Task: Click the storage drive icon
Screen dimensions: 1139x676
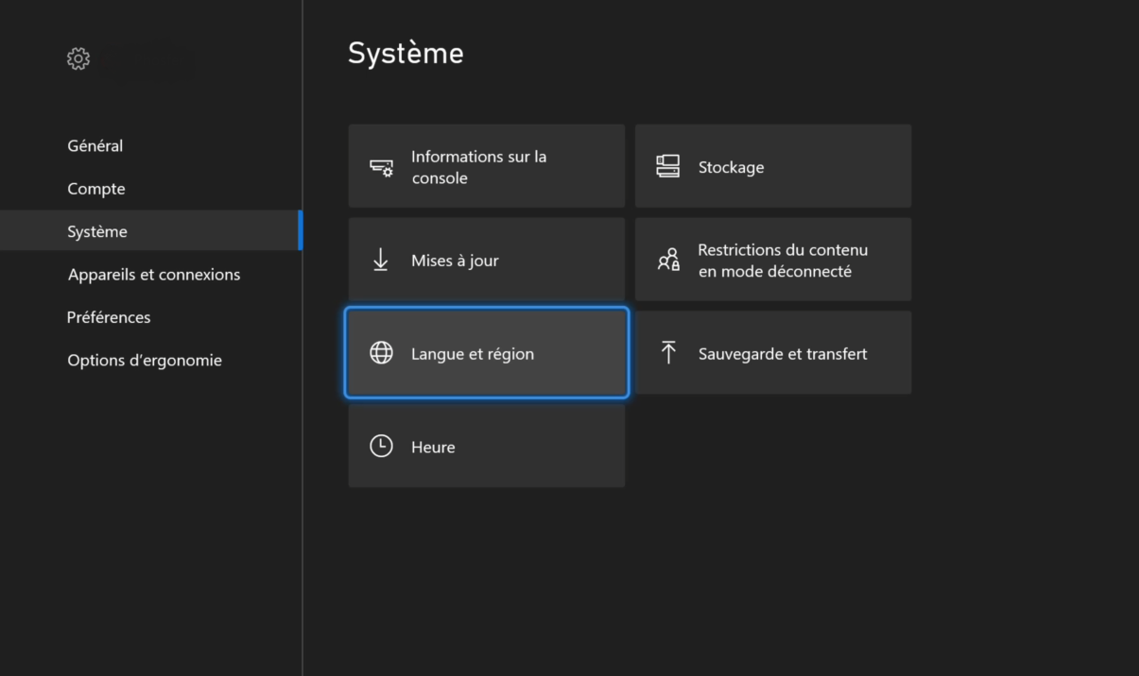Action: click(x=668, y=166)
